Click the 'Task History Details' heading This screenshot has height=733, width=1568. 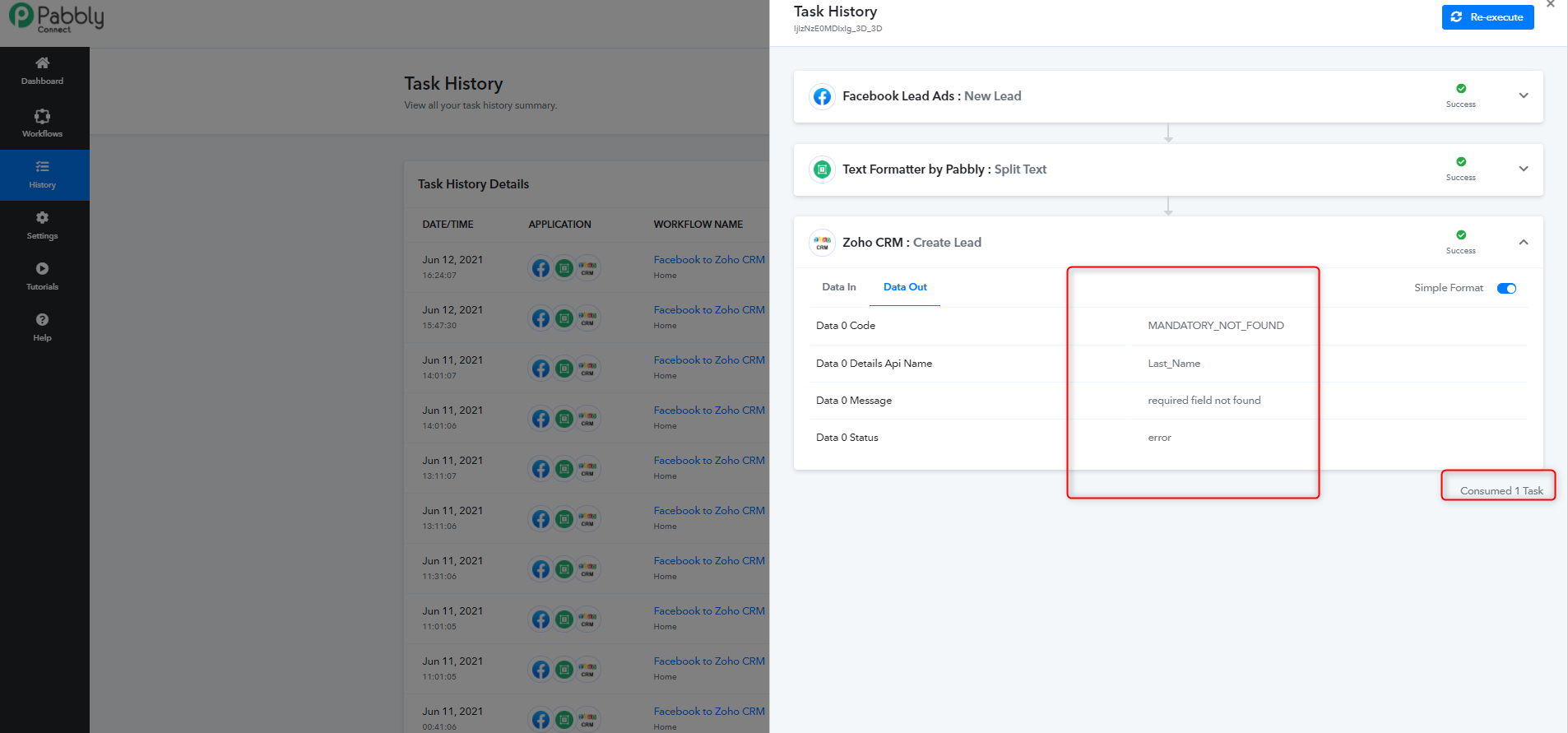pyautogui.click(x=473, y=184)
